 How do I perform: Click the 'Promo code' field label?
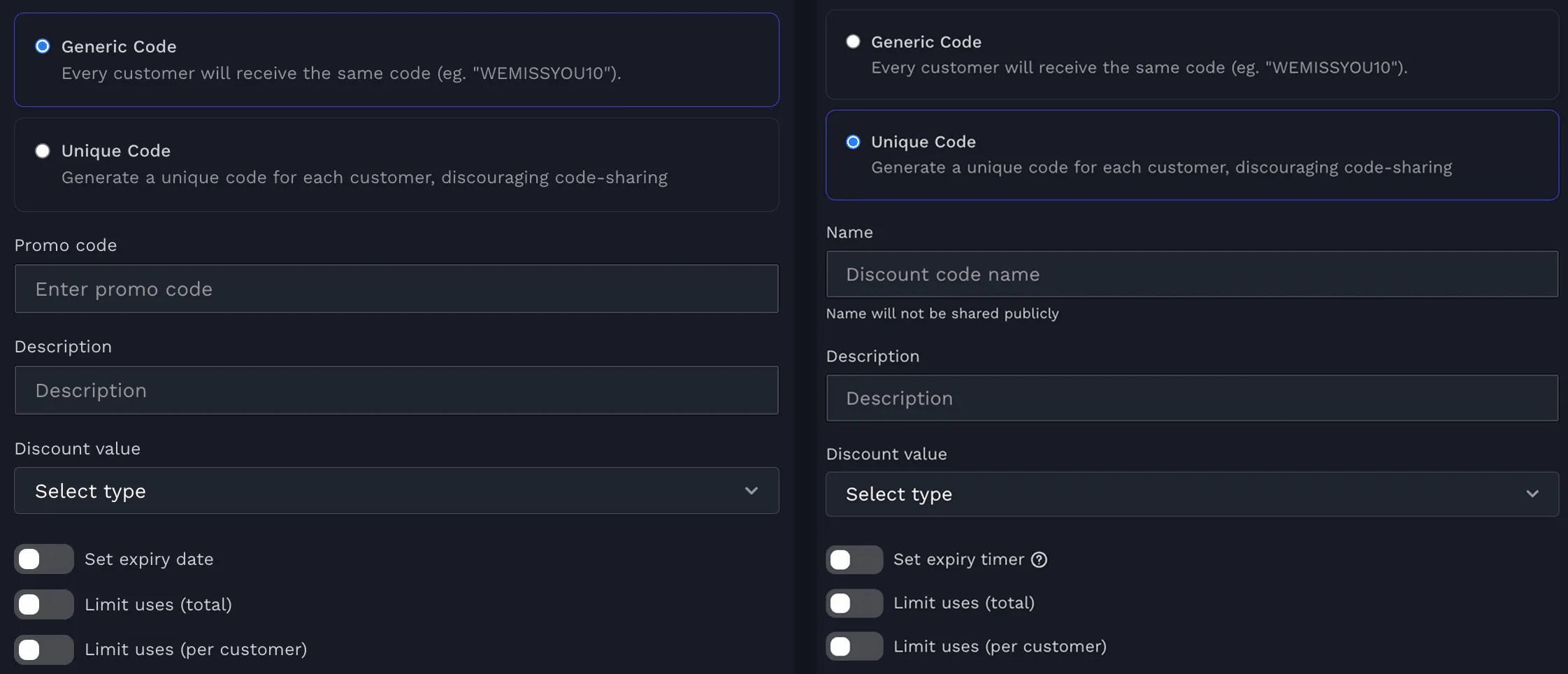(66, 245)
